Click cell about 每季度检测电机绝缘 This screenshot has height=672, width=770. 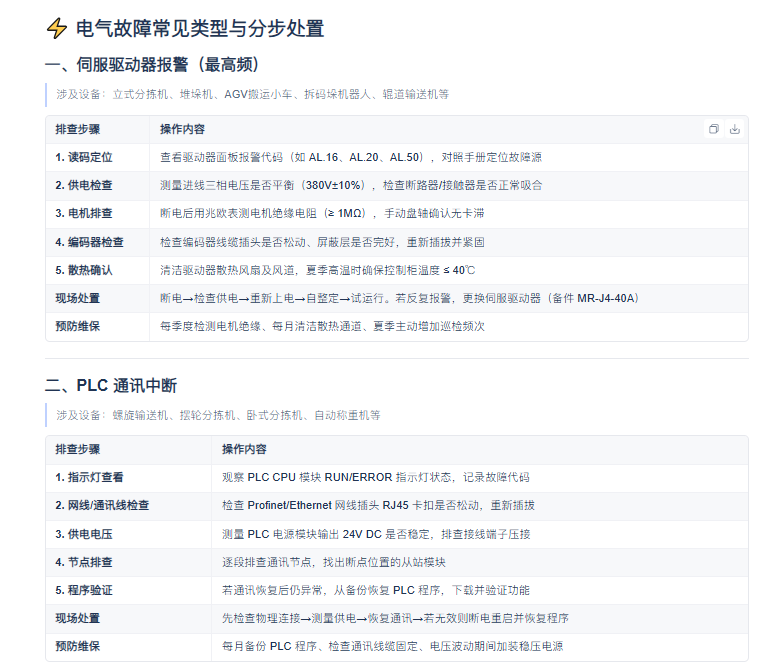pos(449,326)
